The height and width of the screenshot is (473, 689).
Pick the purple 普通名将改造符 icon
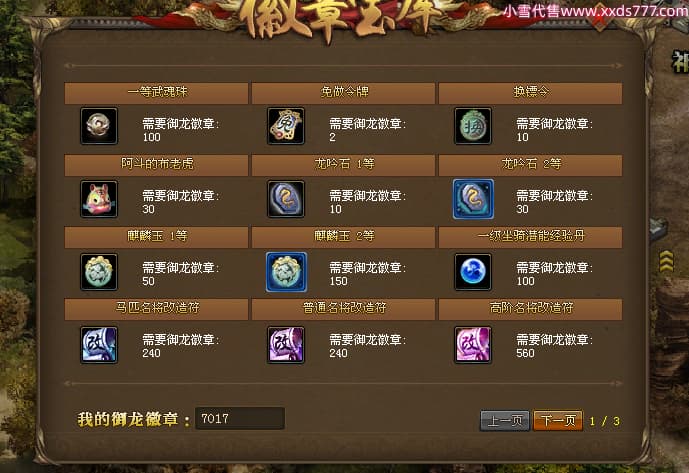tap(286, 345)
